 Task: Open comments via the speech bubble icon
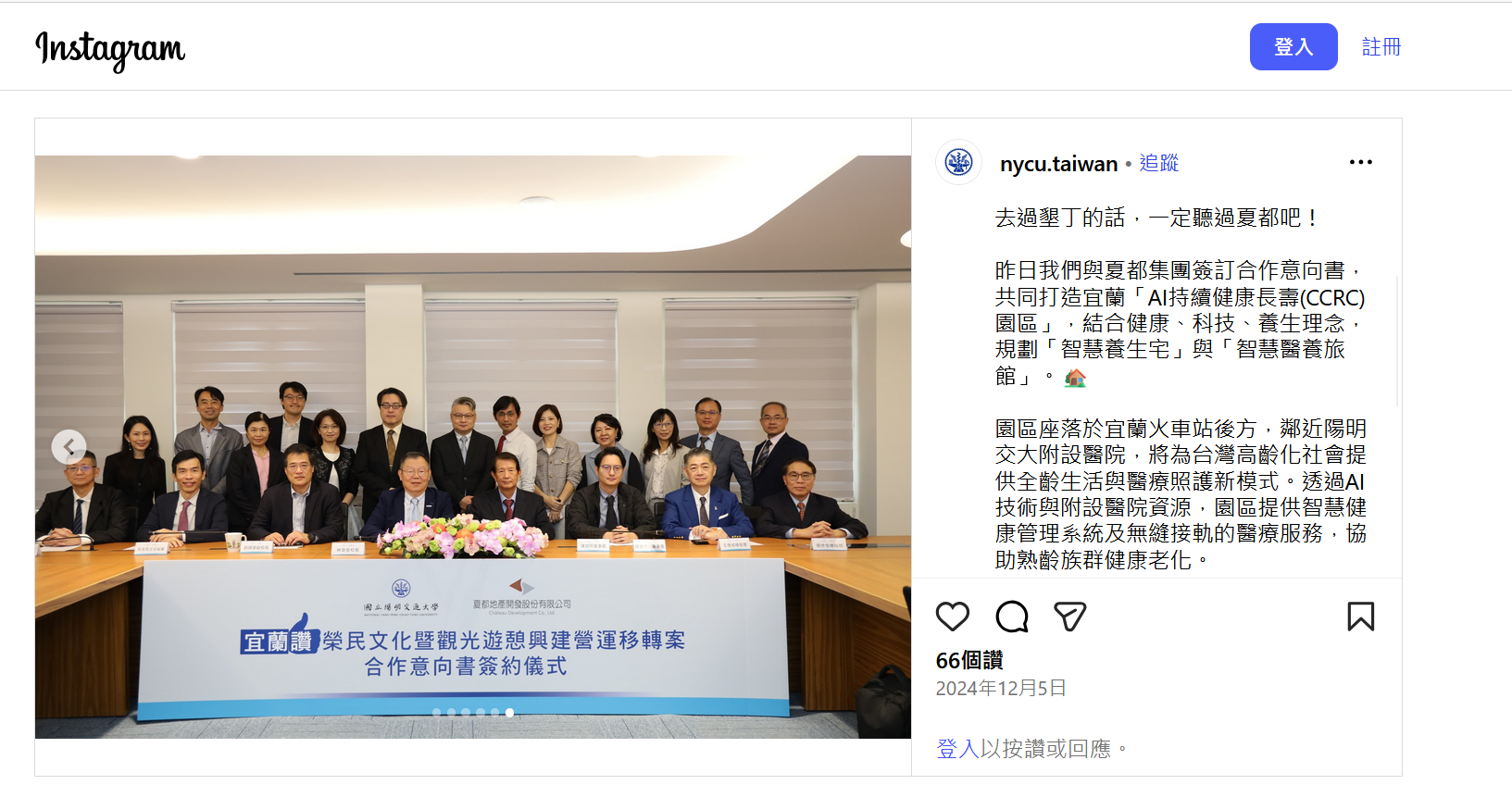tap(1012, 617)
